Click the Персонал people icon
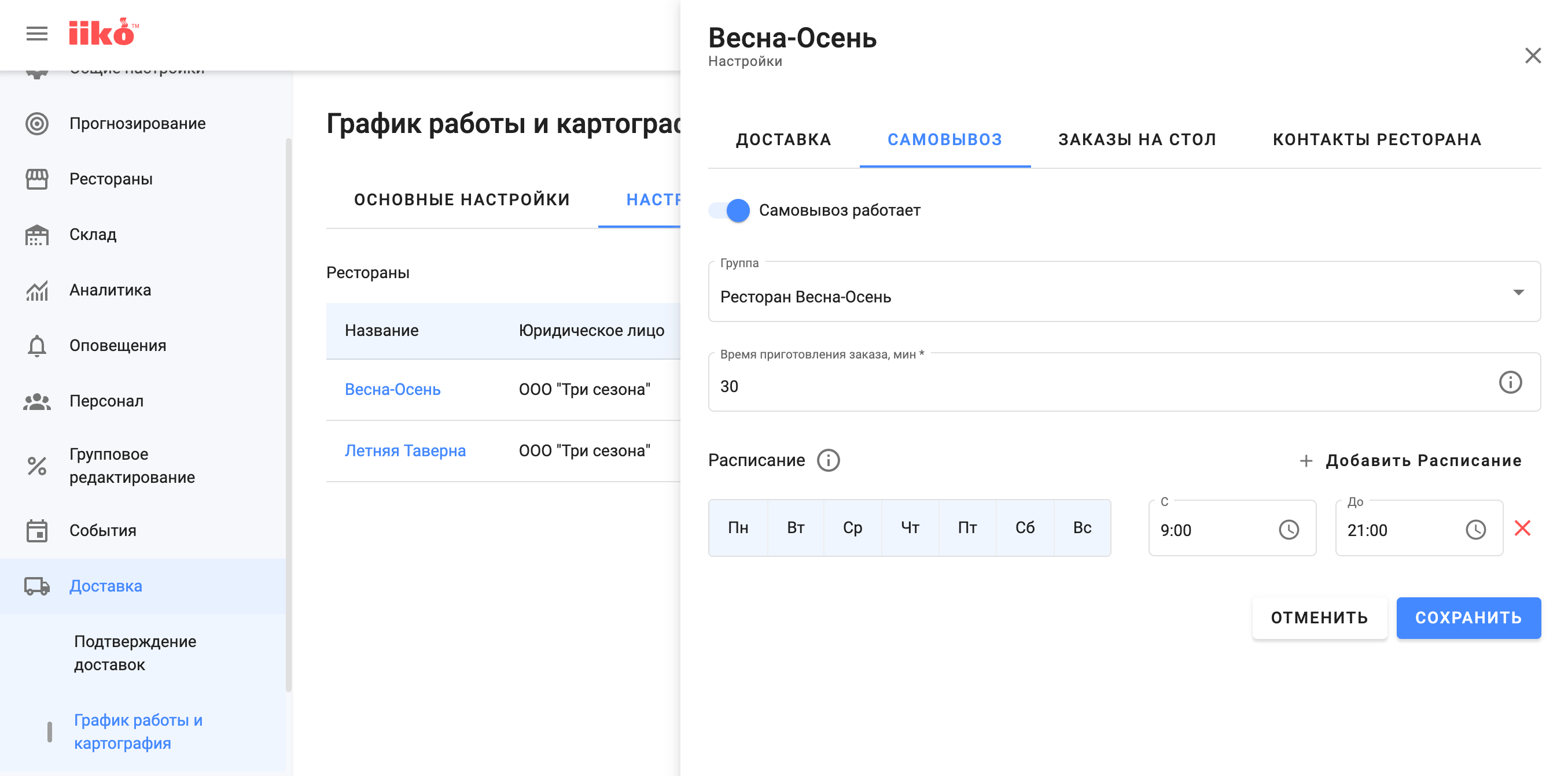1568x776 pixels. (x=37, y=401)
